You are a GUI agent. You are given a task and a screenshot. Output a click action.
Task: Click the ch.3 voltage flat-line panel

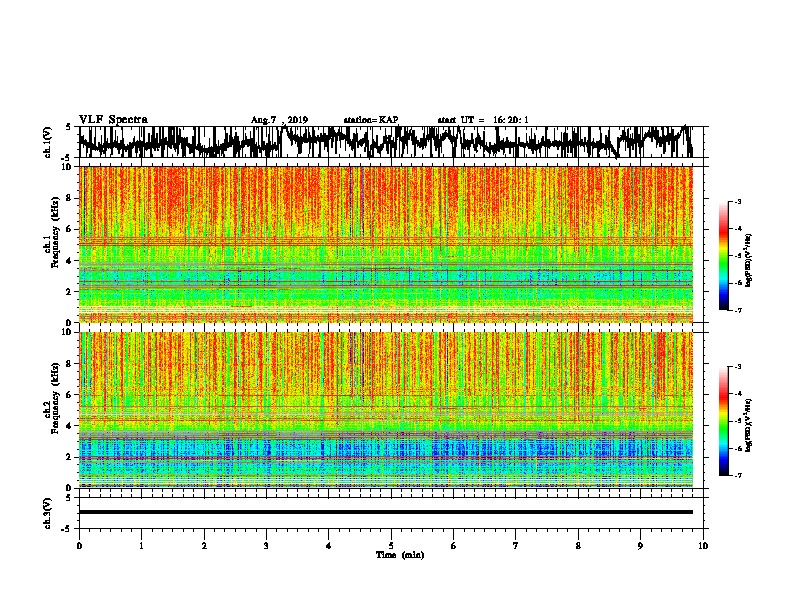(x=390, y=513)
